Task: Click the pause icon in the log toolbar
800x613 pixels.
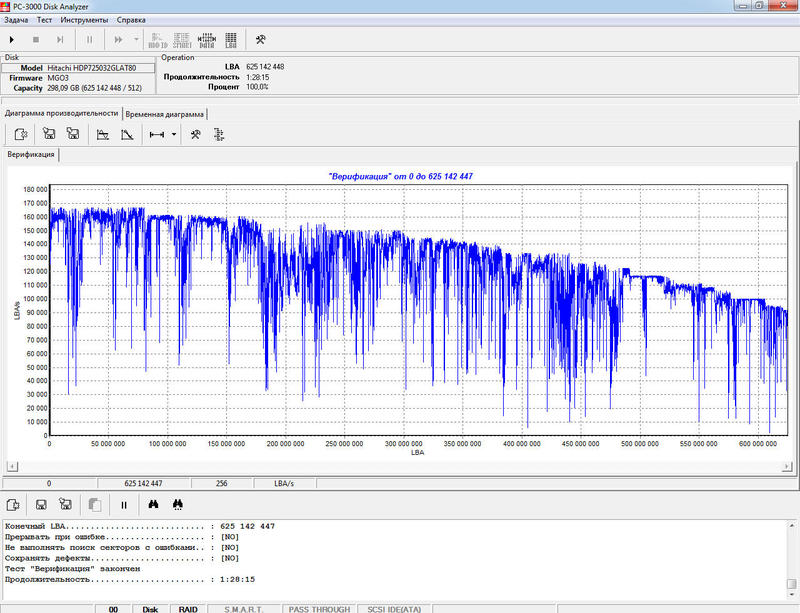Action: point(124,505)
